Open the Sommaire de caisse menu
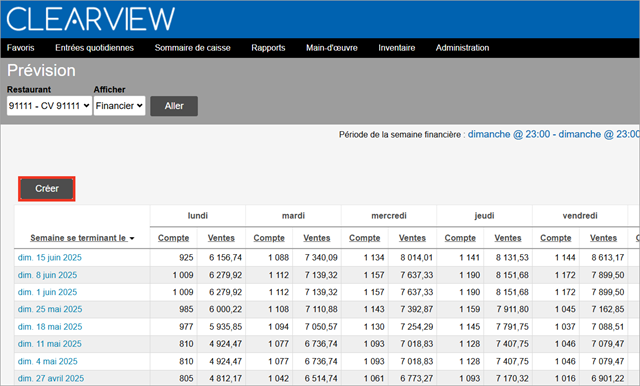The image size is (640, 386). pyautogui.click(x=192, y=48)
